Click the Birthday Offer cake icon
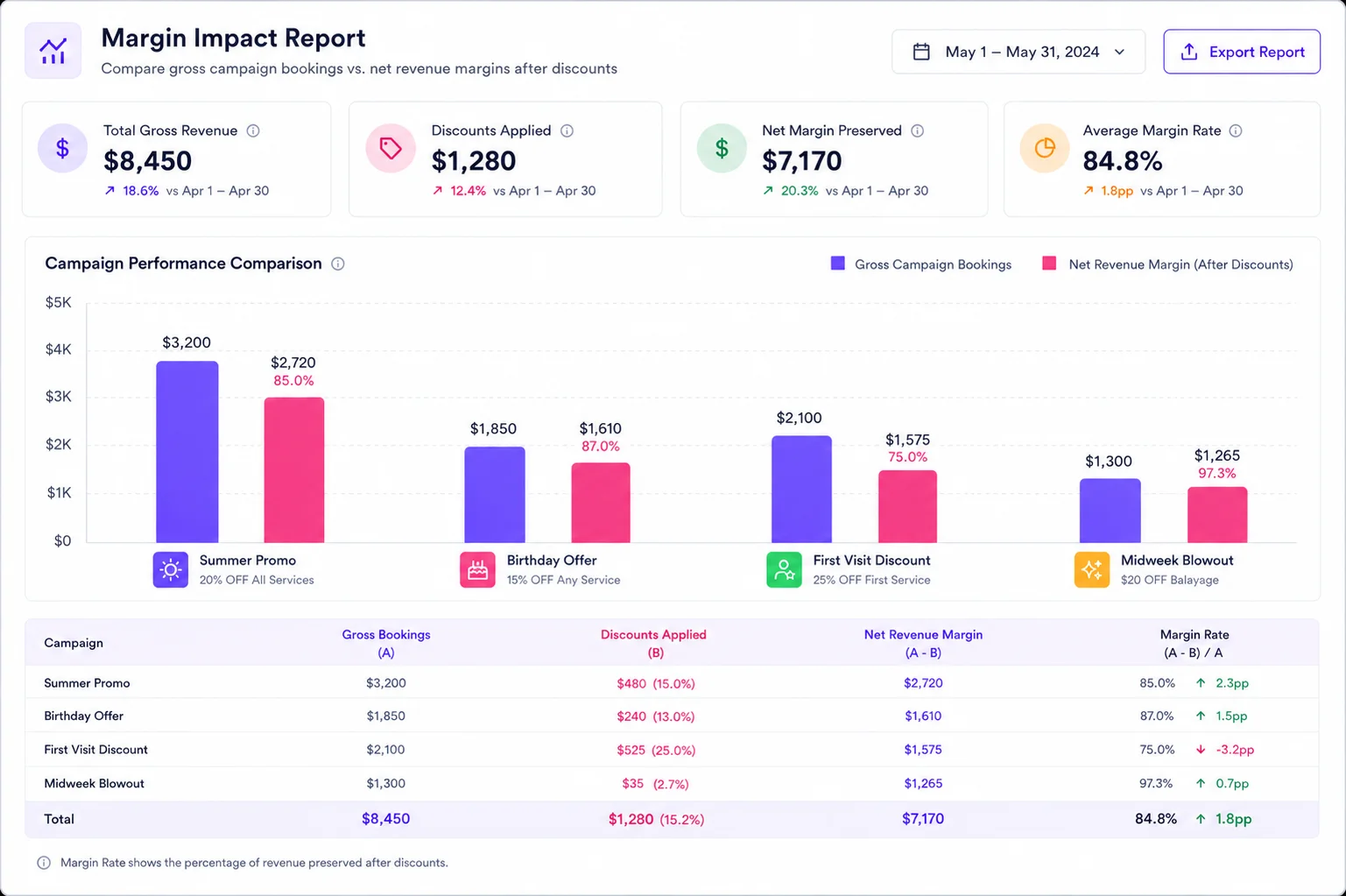Screen dimensions: 1346x896 click(477, 570)
